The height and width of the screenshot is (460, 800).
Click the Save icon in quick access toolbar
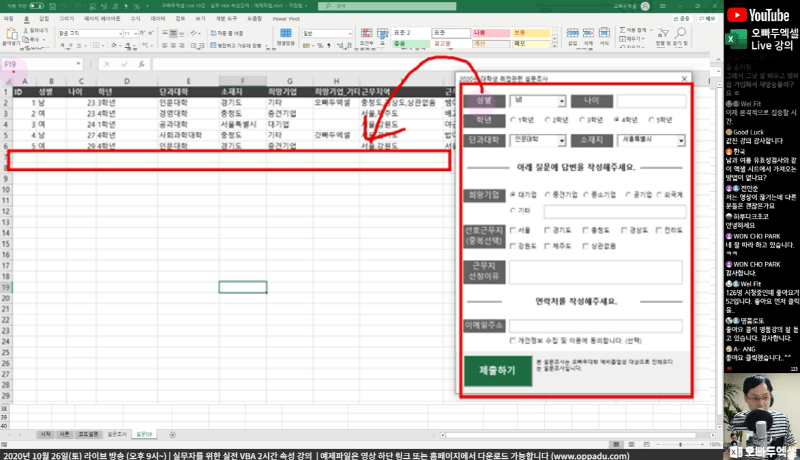pos(52,6)
